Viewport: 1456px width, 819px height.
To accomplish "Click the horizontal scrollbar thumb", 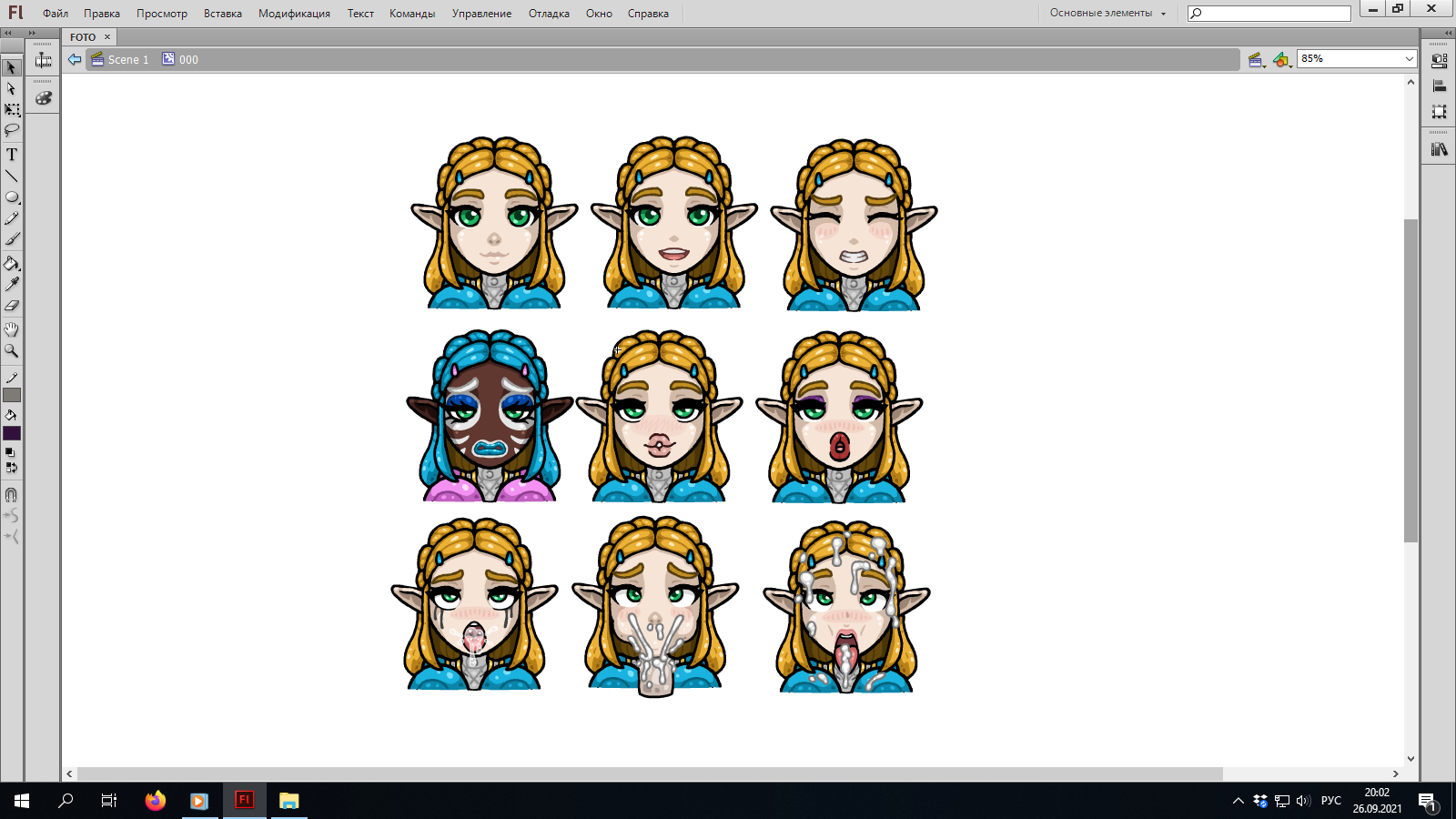I will click(650, 774).
